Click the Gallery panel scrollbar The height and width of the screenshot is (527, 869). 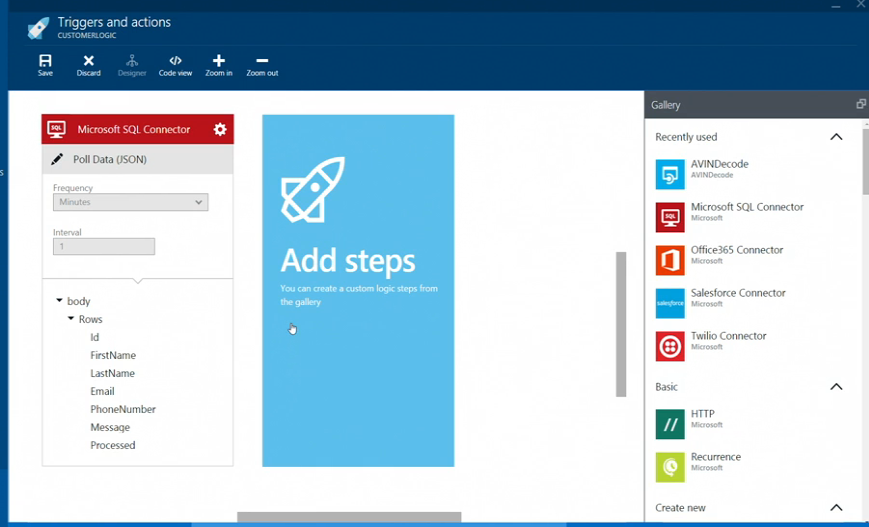(866, 162)
